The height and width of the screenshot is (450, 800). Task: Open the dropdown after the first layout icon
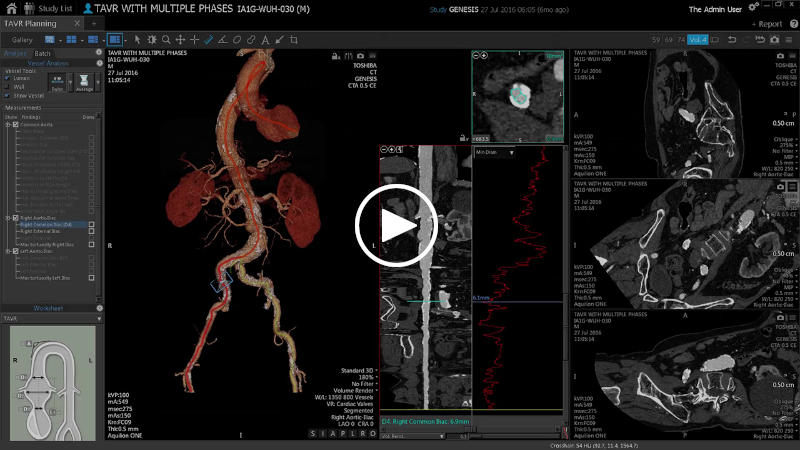[x=60, y=40]
